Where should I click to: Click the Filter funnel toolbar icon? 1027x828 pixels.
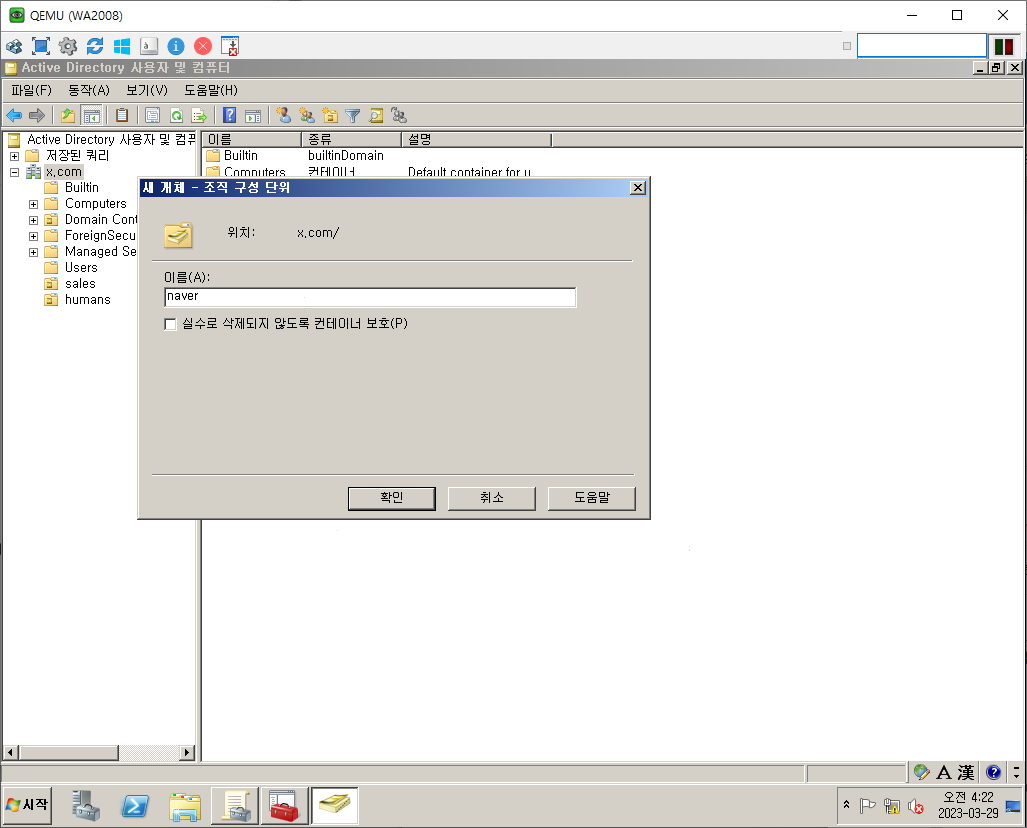coord(352,116)
